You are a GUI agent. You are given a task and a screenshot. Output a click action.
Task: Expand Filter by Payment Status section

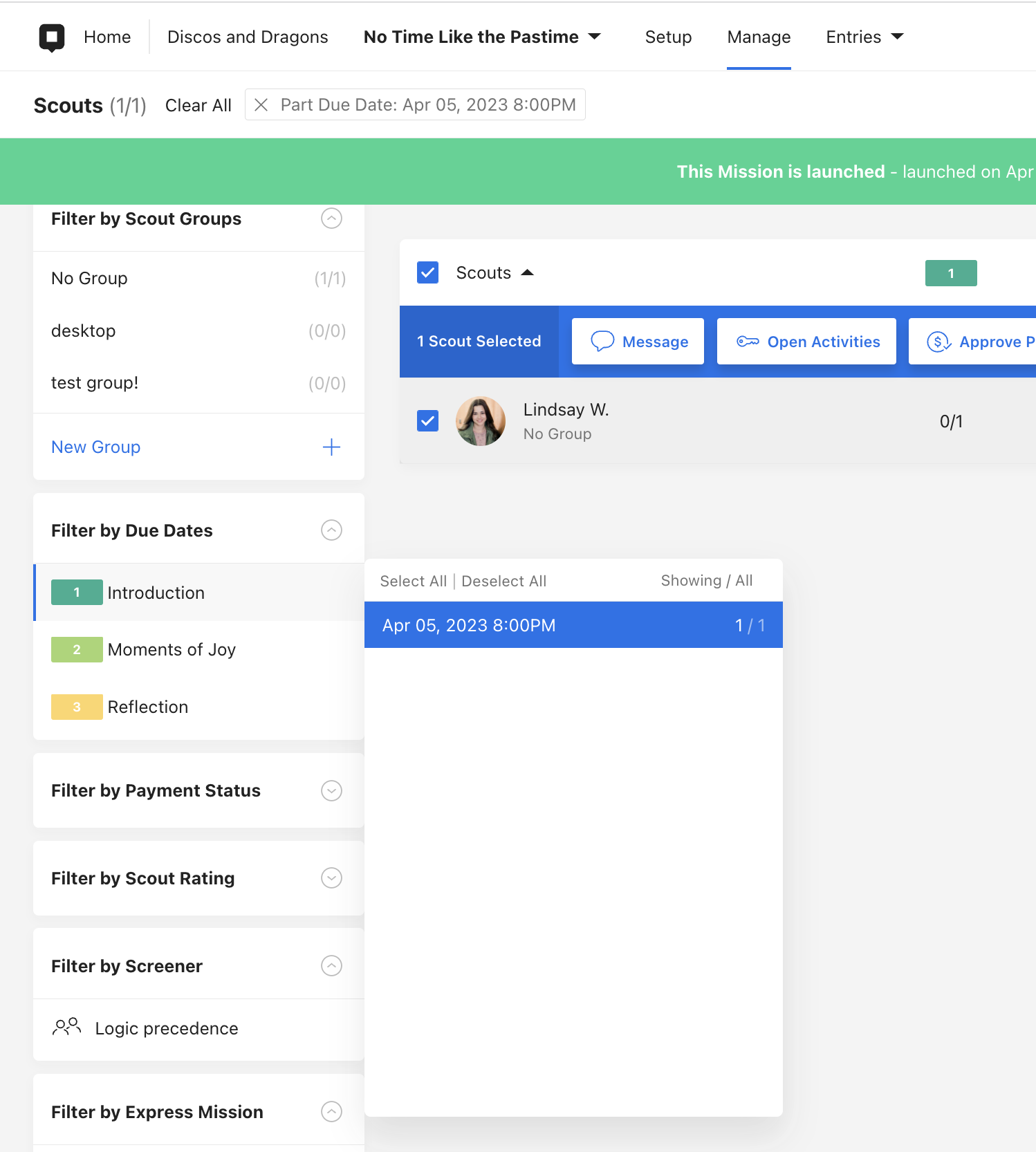[332, 790]
